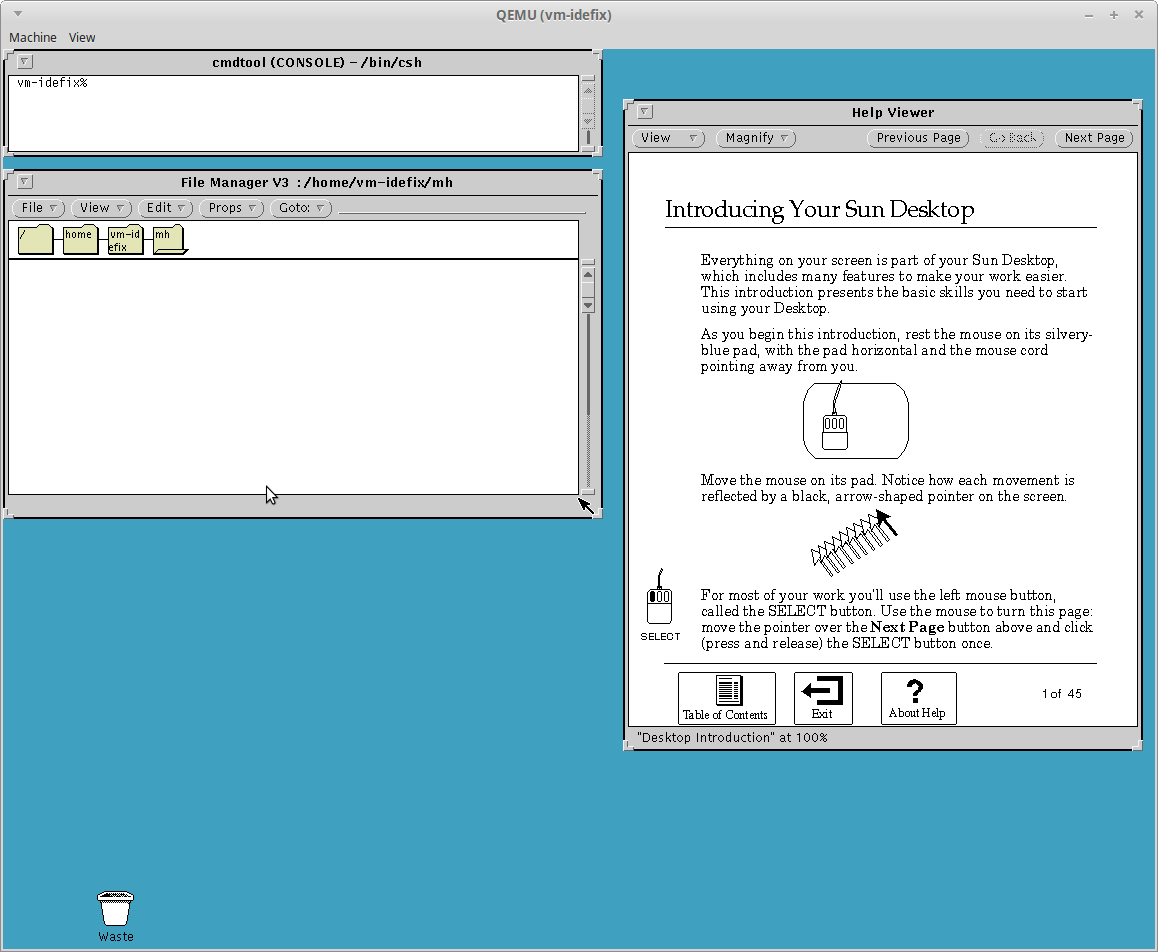Image resolution: width=1158 pixels, height=952 pixels.
Task: Click cmdtool scrollbar down arrow
Action: pos(588,121)
